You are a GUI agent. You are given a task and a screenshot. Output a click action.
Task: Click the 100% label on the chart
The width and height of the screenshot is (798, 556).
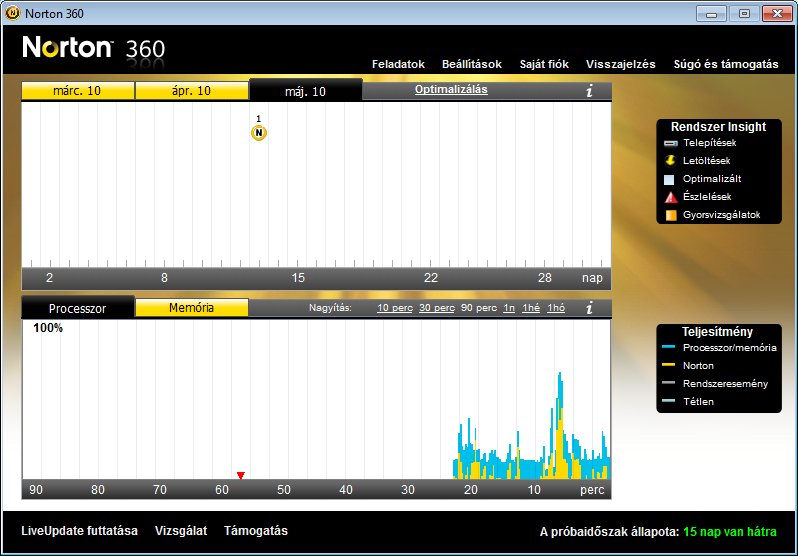click(x=48, y=328)
